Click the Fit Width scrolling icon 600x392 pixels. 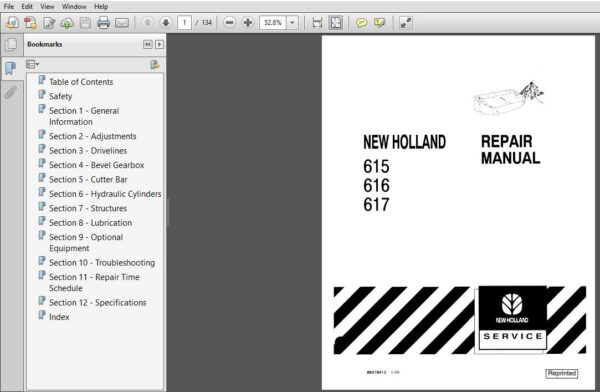point(317,23)
